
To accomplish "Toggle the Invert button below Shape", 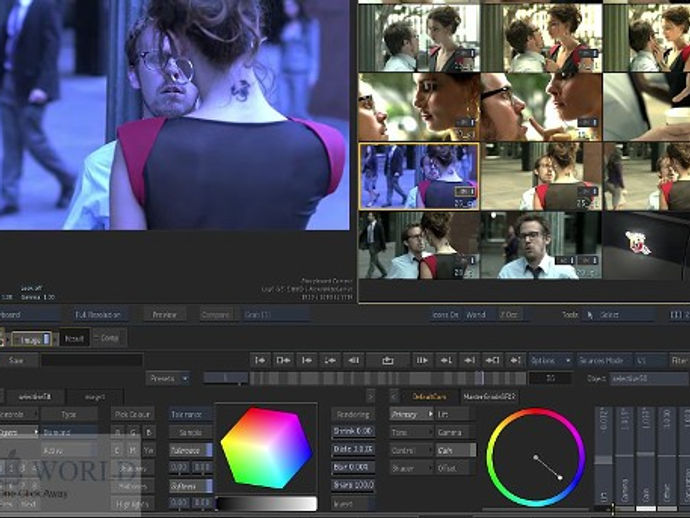I will click(x=353, y=504).
